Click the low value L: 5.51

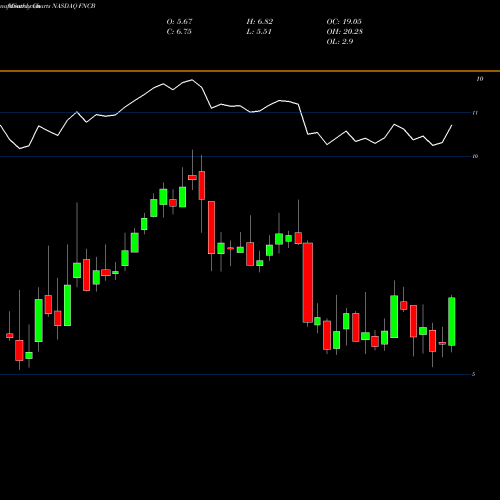click(x=259, y=32)
